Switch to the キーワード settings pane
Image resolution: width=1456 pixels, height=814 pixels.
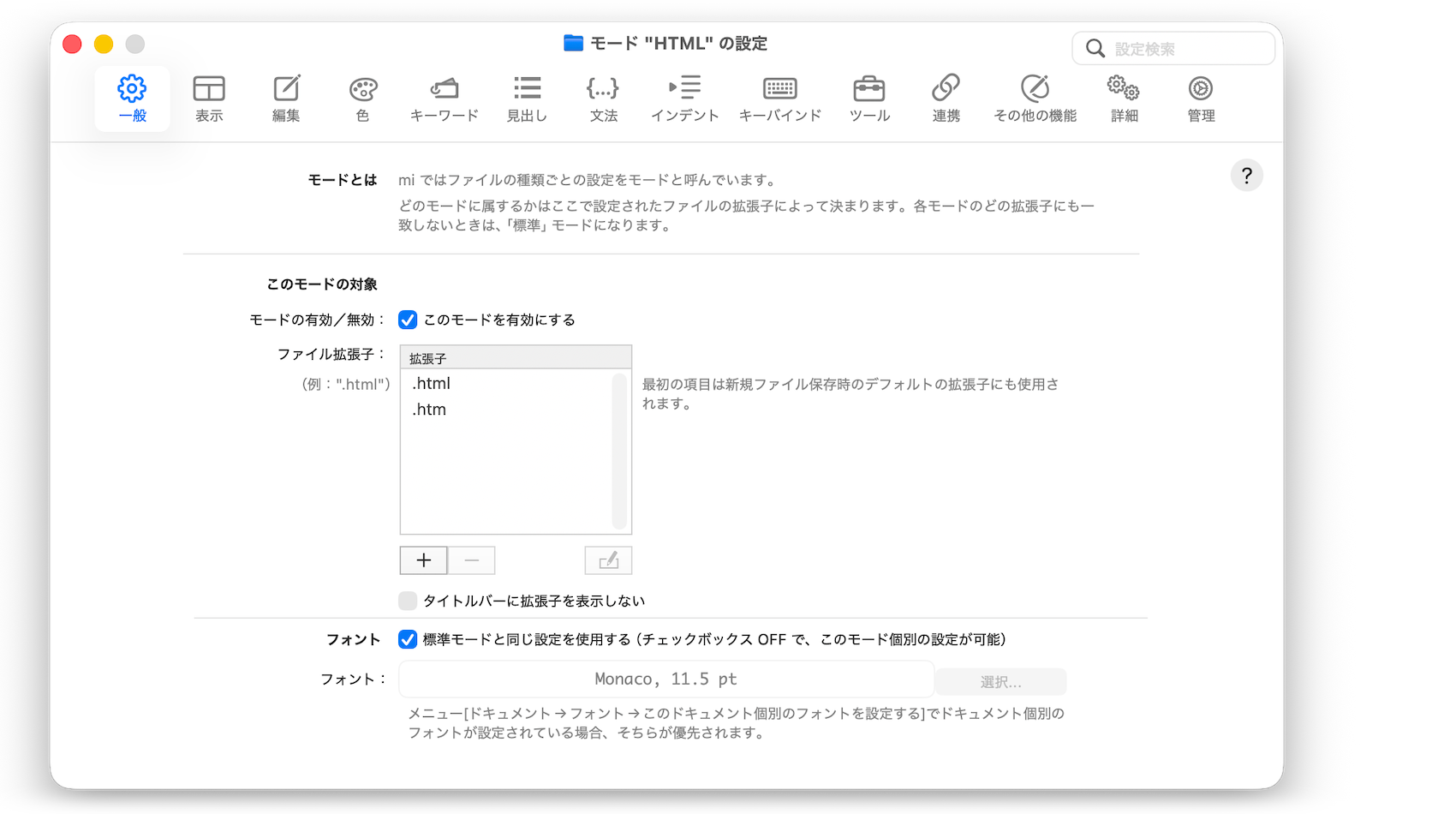click(444, 99)
